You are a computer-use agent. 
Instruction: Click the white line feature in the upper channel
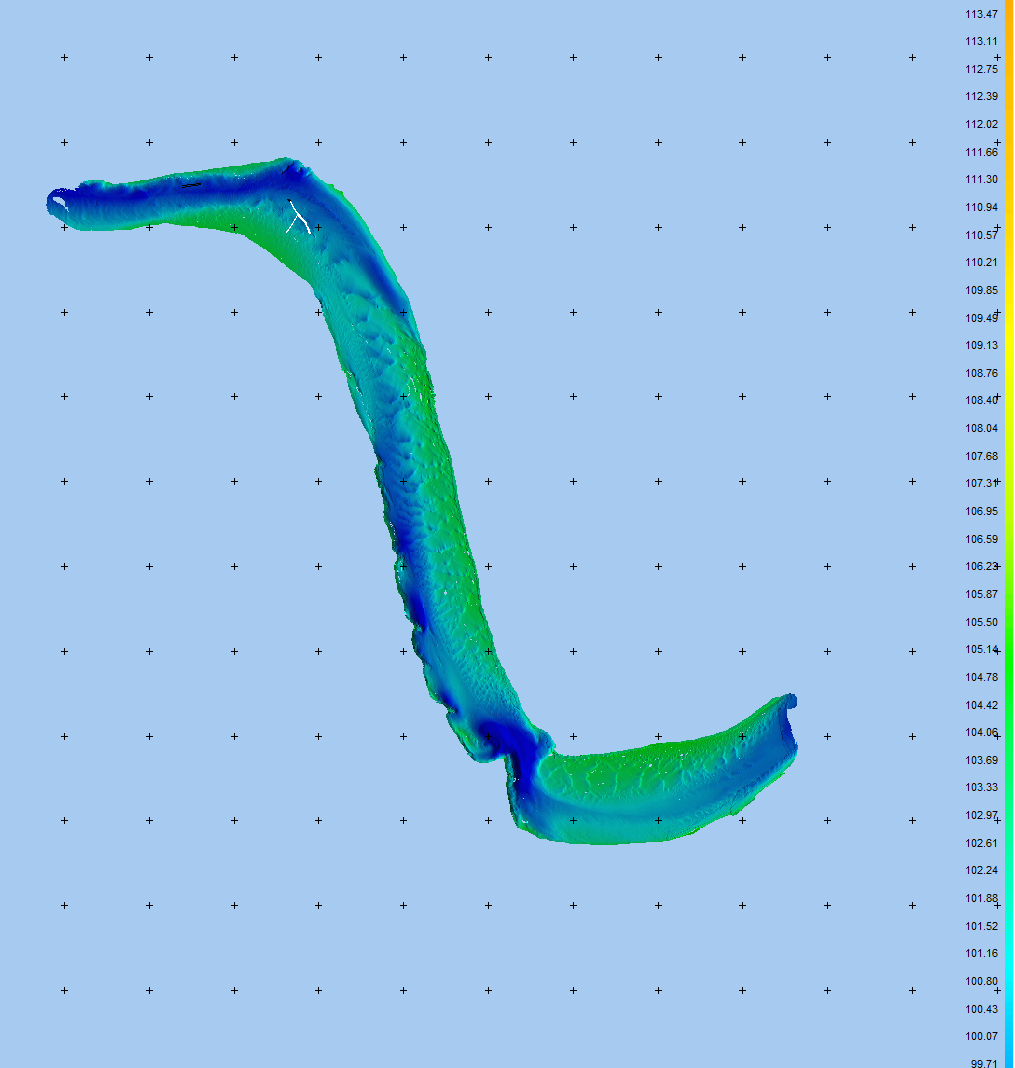click(x=298, y=217)
